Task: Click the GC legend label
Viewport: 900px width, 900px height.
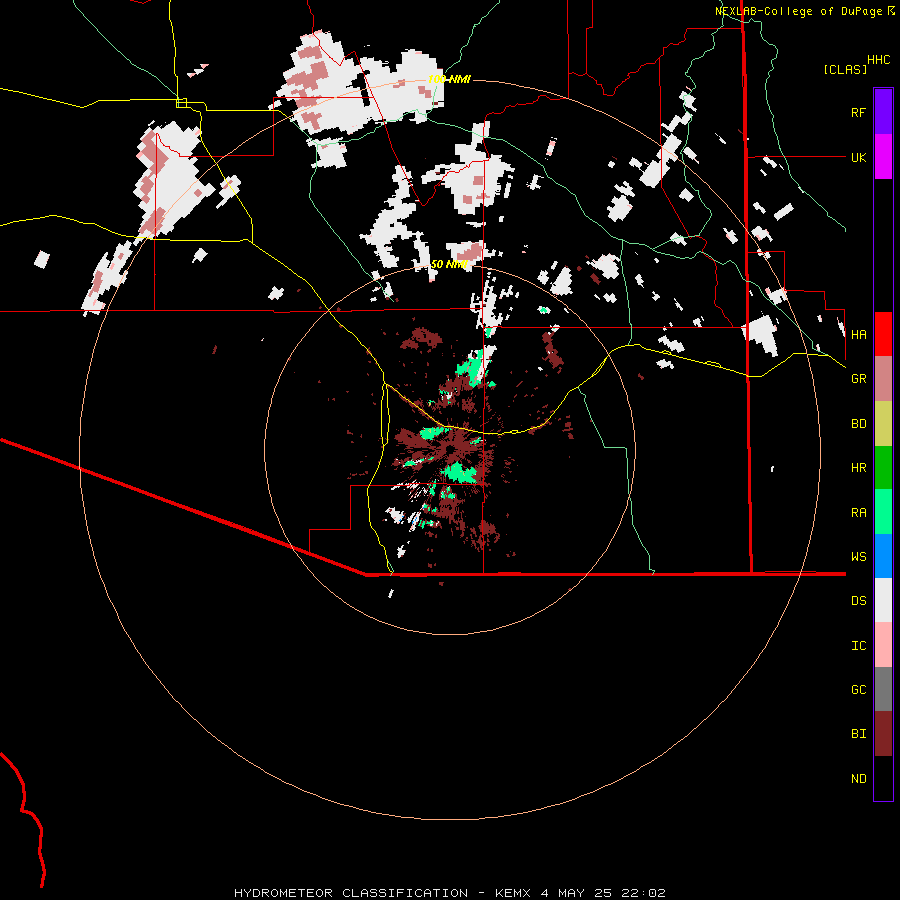Action: click(x=858, y=690)
